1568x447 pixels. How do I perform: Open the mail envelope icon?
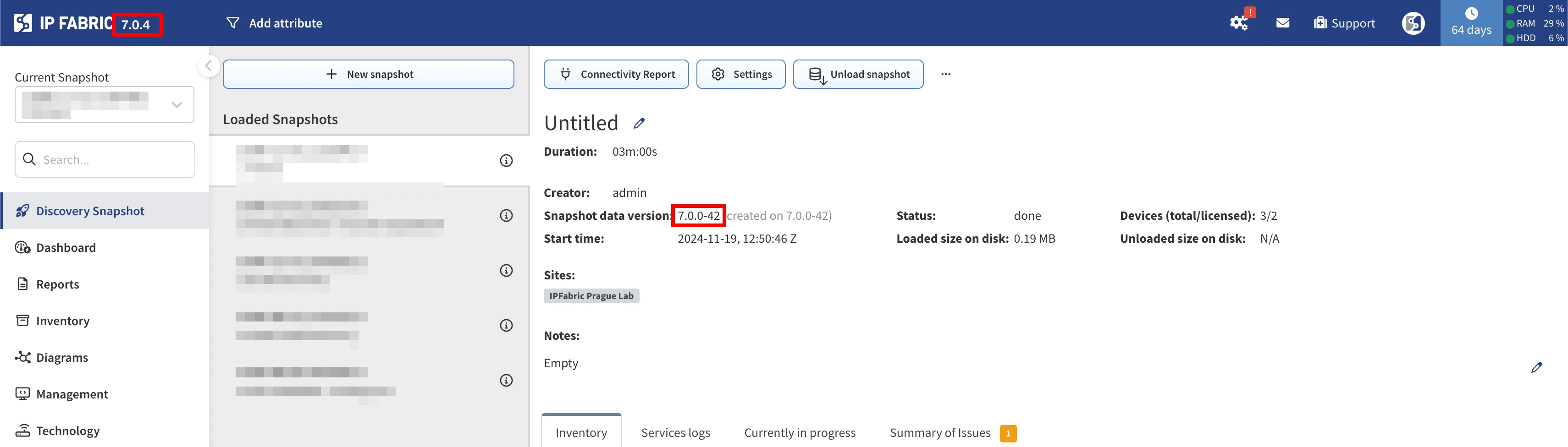click(x=1282, y=23)
